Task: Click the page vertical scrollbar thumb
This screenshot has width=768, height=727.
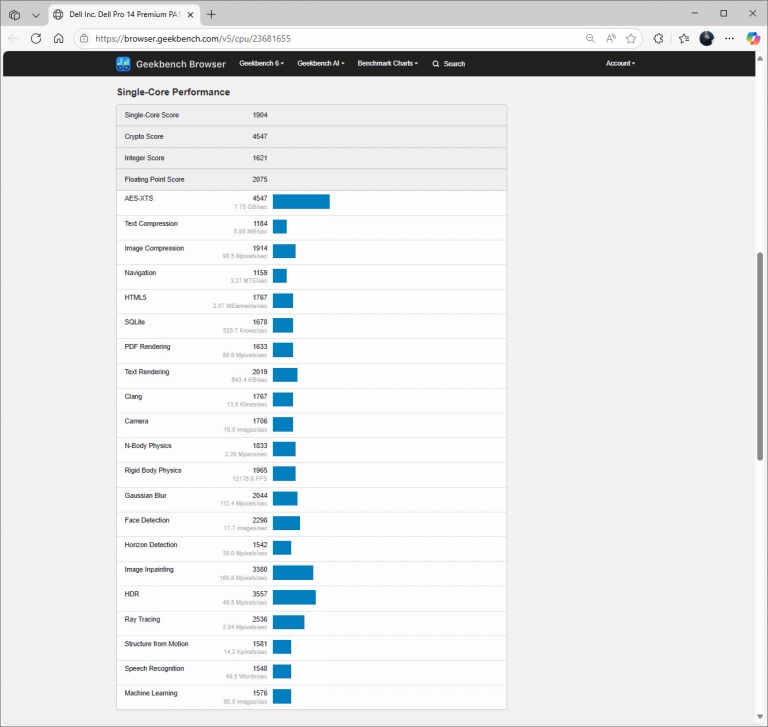Action: [x=760, y=356]
